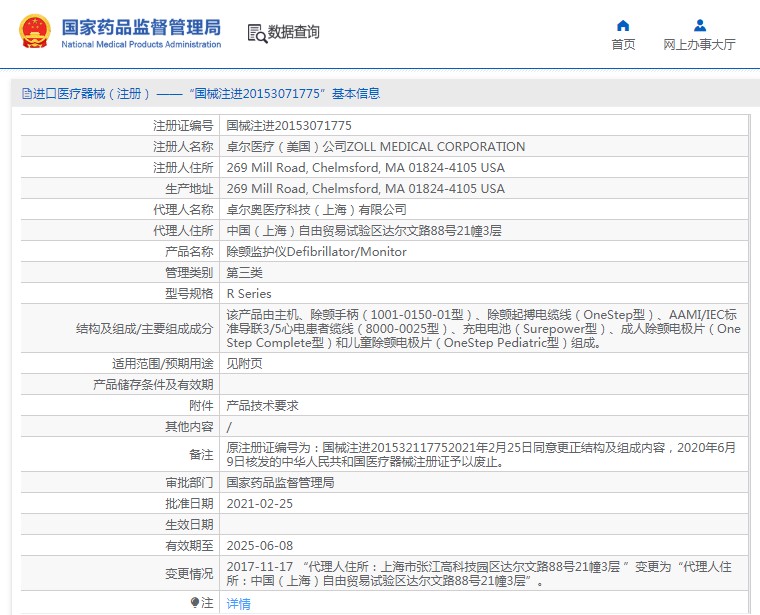760x615 pixels.
Task: Click the user icon above 网上办事大厅
Action: [x=700, y=26]
